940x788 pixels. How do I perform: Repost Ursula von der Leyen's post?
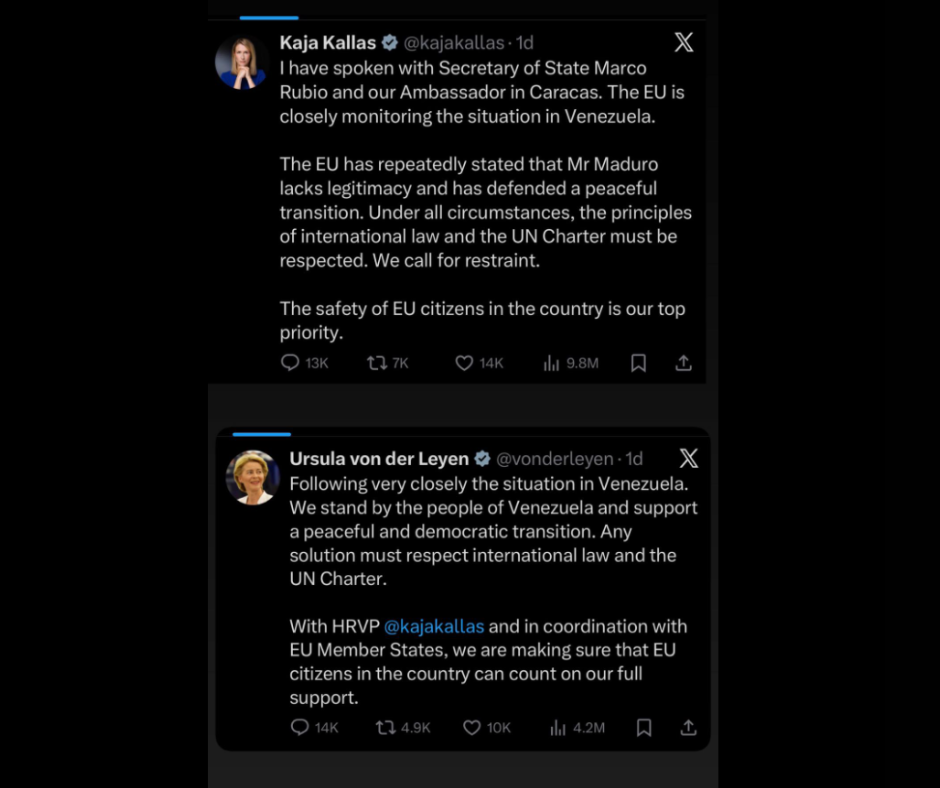[385, 727]
